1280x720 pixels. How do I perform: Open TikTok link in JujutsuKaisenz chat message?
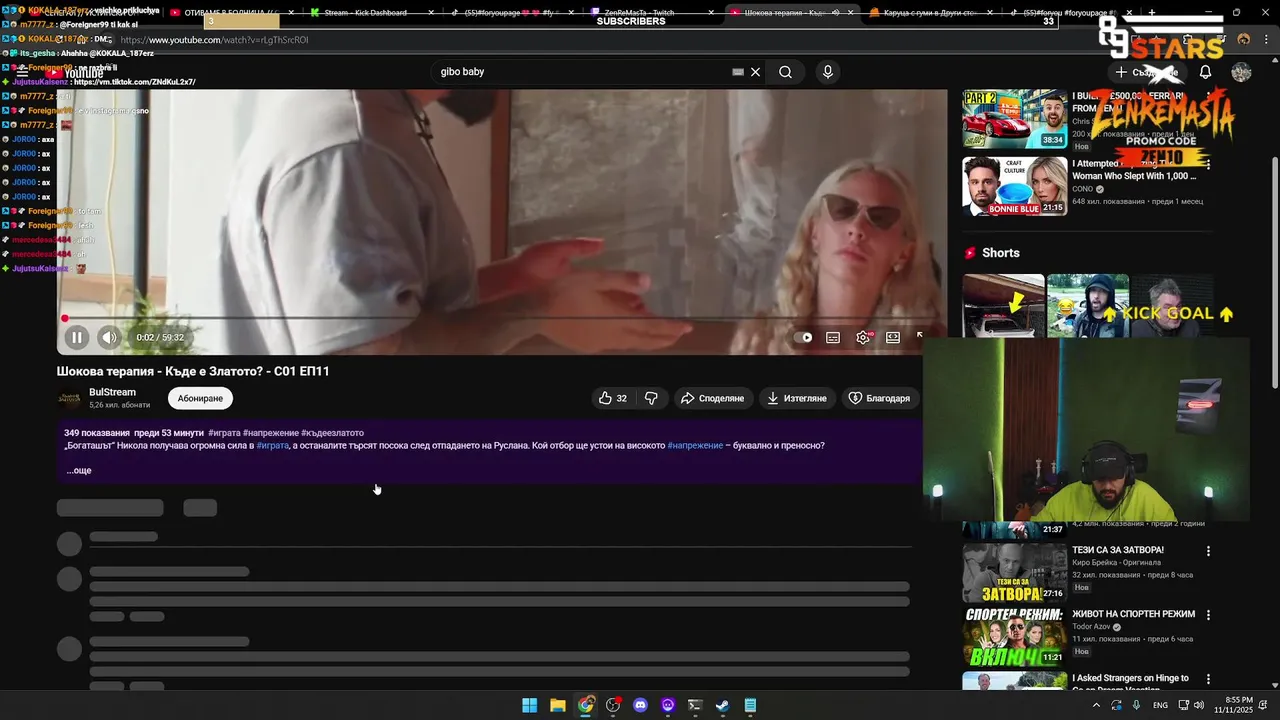click(135, 82)
